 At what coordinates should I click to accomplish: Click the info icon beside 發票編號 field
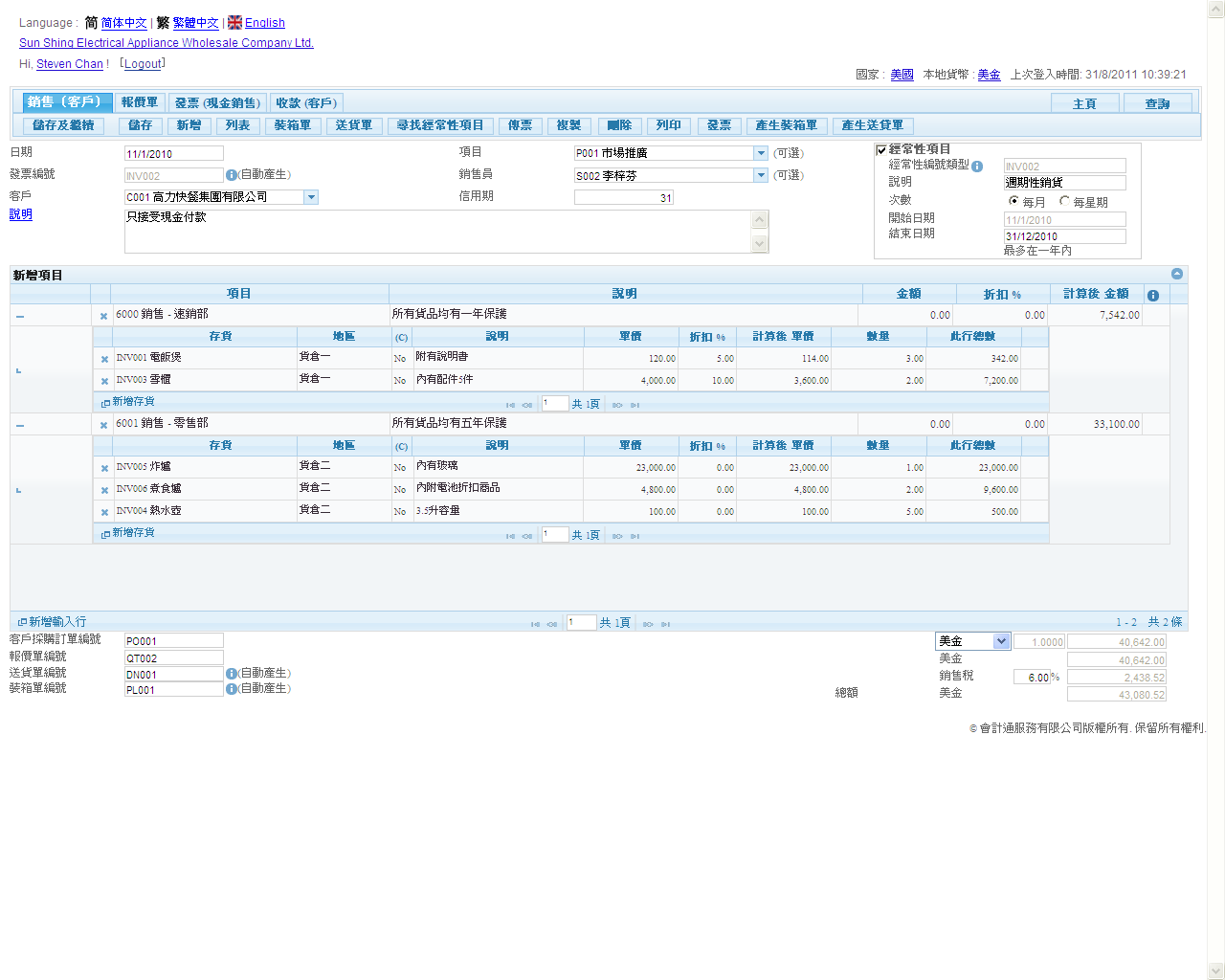pyautogui.click(x=231, y=175)
